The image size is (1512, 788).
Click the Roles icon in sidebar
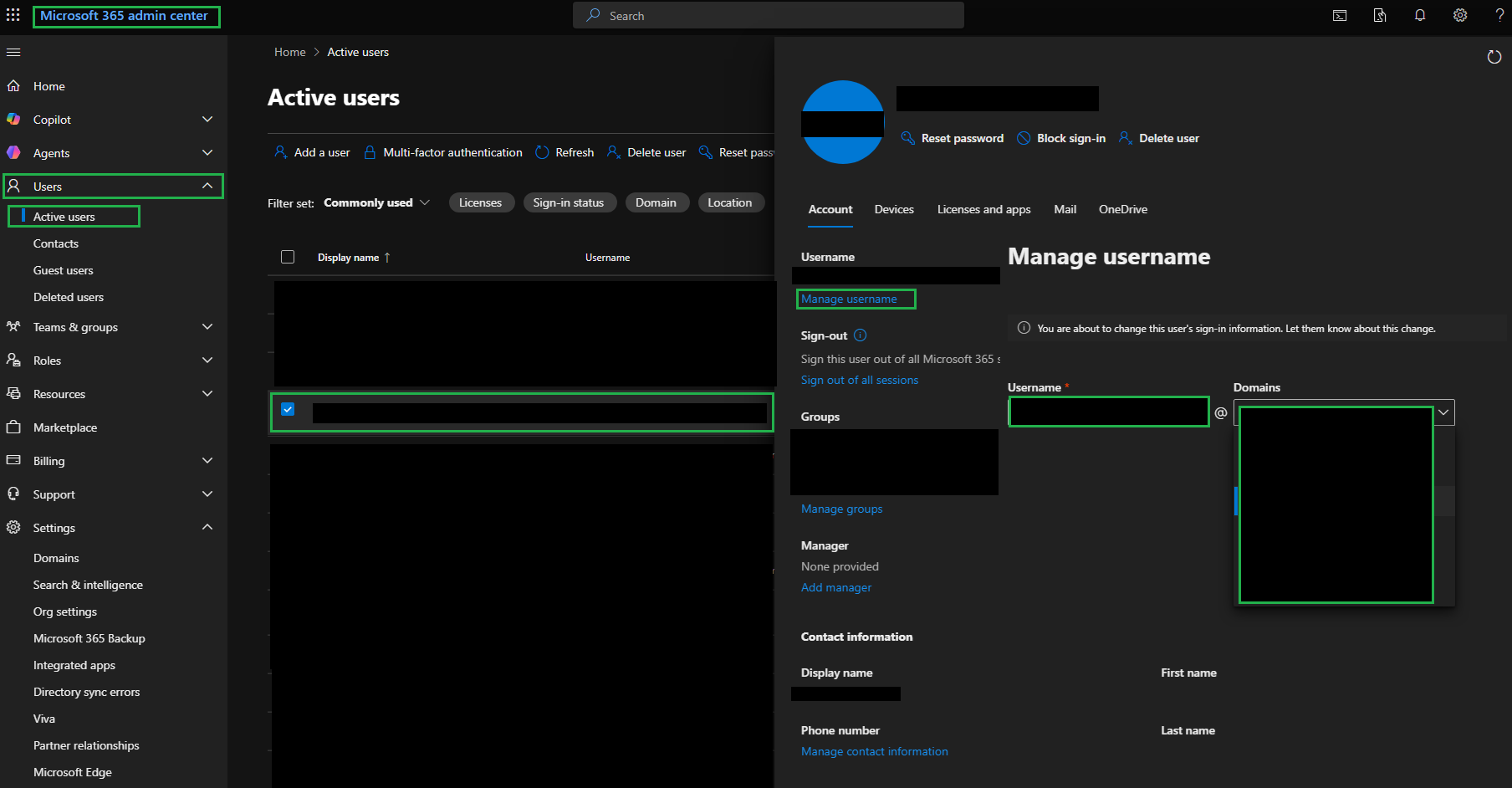(13, 361)
